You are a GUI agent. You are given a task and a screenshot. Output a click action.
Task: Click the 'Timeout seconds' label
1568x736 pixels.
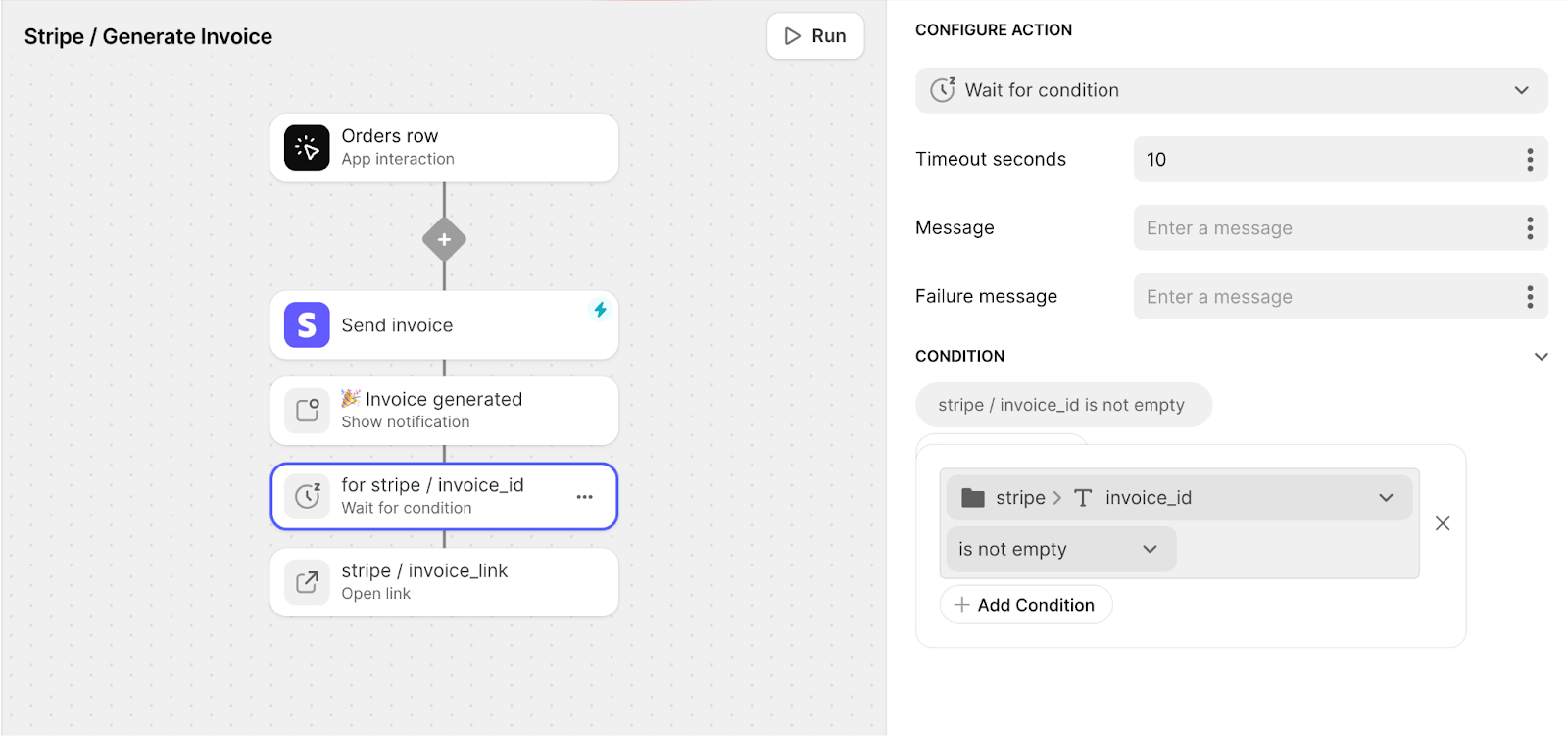(991, 159)
